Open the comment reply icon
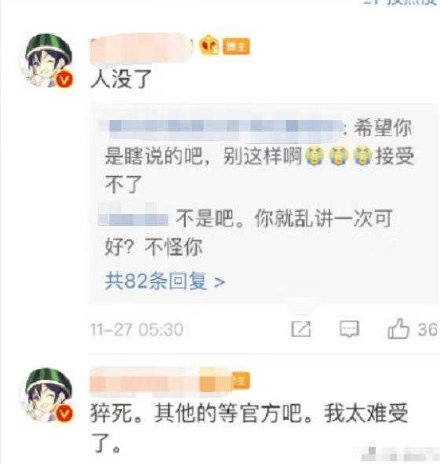 349,329
